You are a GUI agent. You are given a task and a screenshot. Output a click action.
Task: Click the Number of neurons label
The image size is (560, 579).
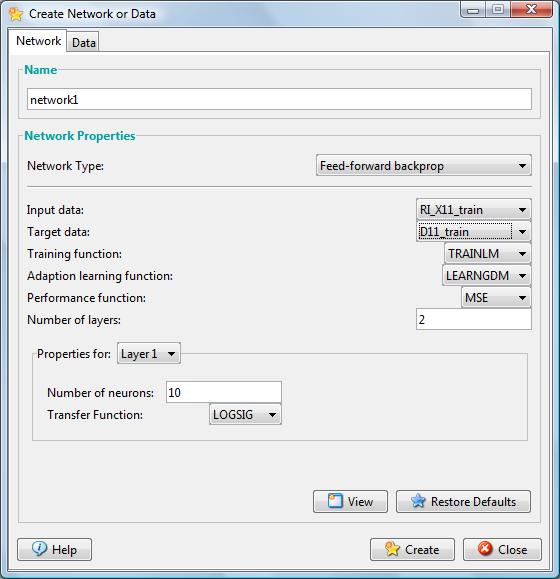click(x=100, y=393)
